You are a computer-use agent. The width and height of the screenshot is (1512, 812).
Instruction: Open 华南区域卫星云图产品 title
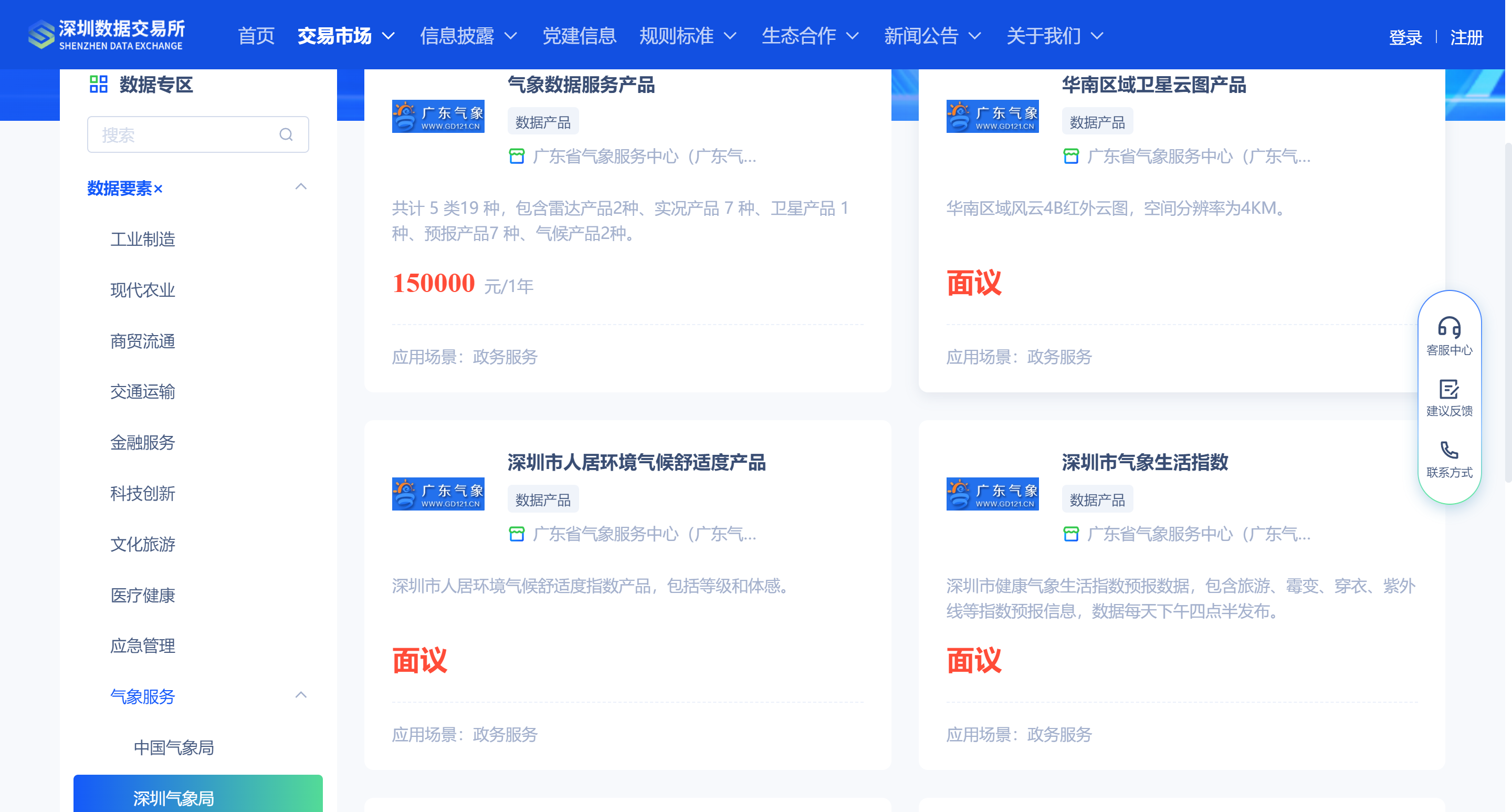[1154, 85]
